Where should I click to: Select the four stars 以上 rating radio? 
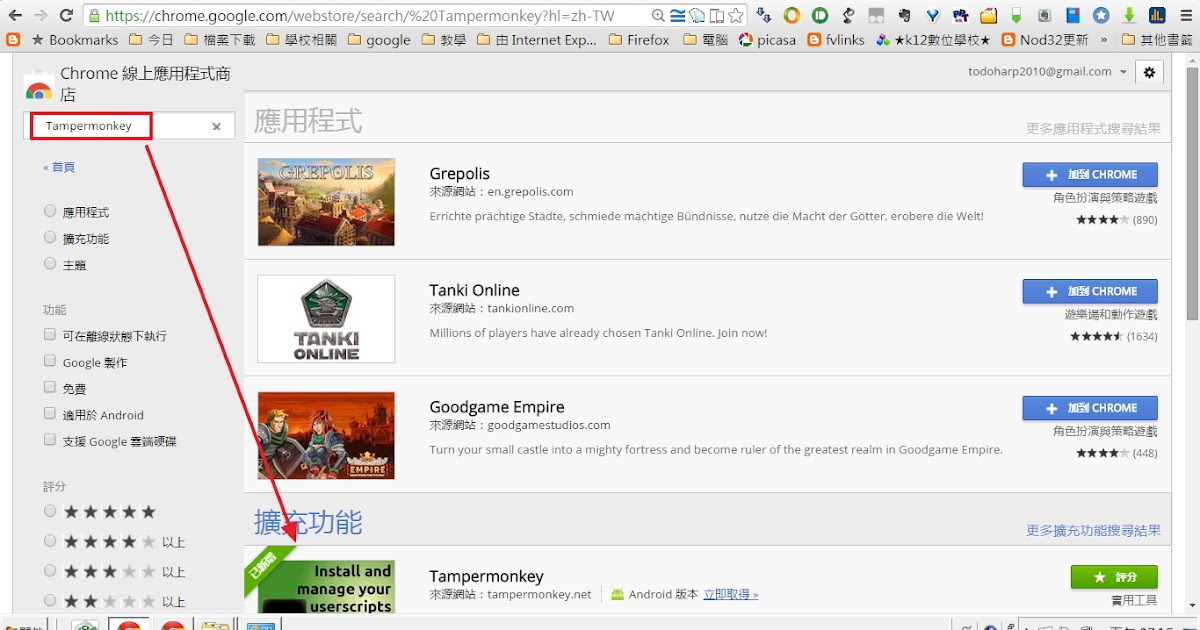[x=50, y=541]
